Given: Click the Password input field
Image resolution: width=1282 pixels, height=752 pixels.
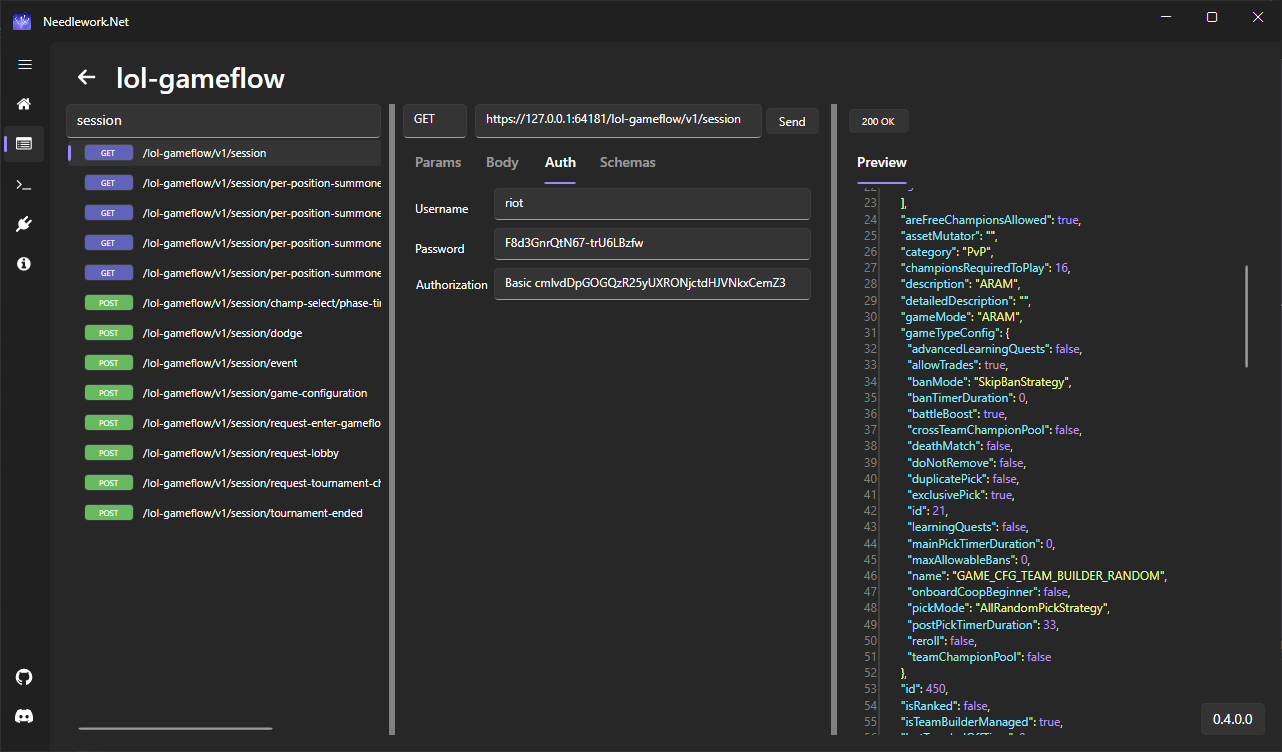Looking at the screenshot, I should [652, 243].
